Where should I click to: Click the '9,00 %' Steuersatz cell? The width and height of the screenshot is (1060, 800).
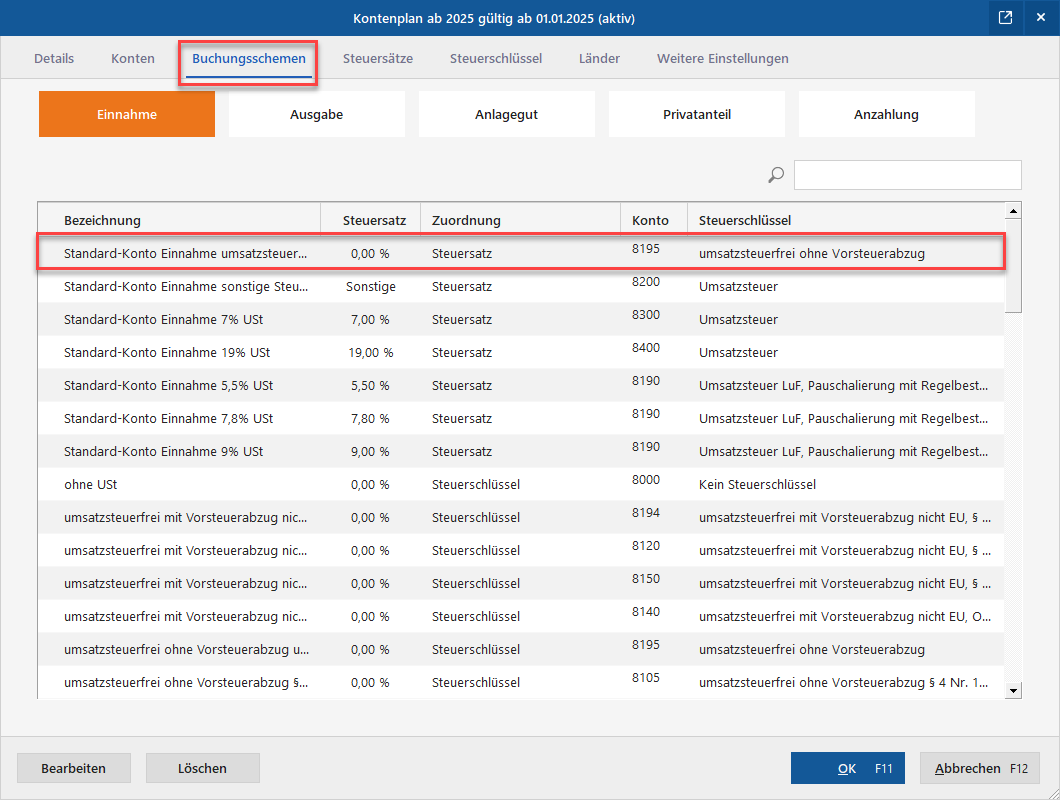(x=370, y=451)
